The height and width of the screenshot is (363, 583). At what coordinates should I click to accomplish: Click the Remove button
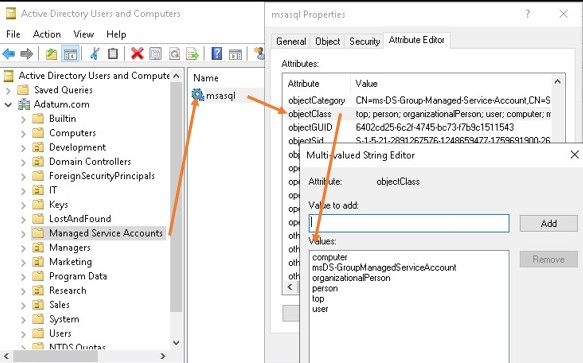pyautogui.click(x=548, y=259)
